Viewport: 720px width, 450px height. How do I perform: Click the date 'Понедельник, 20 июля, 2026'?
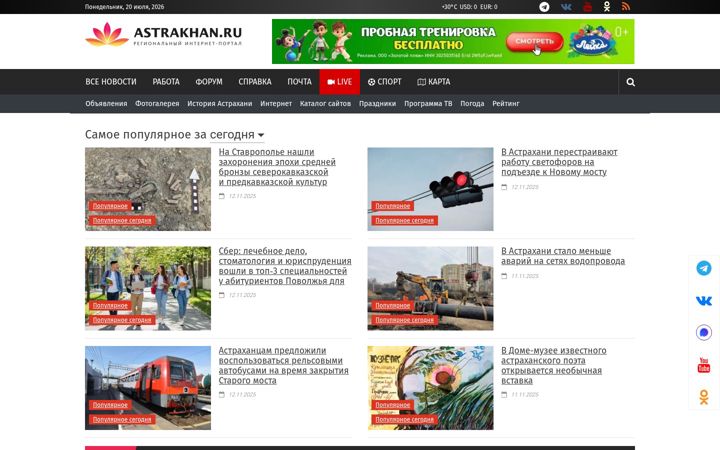(124, 7)
